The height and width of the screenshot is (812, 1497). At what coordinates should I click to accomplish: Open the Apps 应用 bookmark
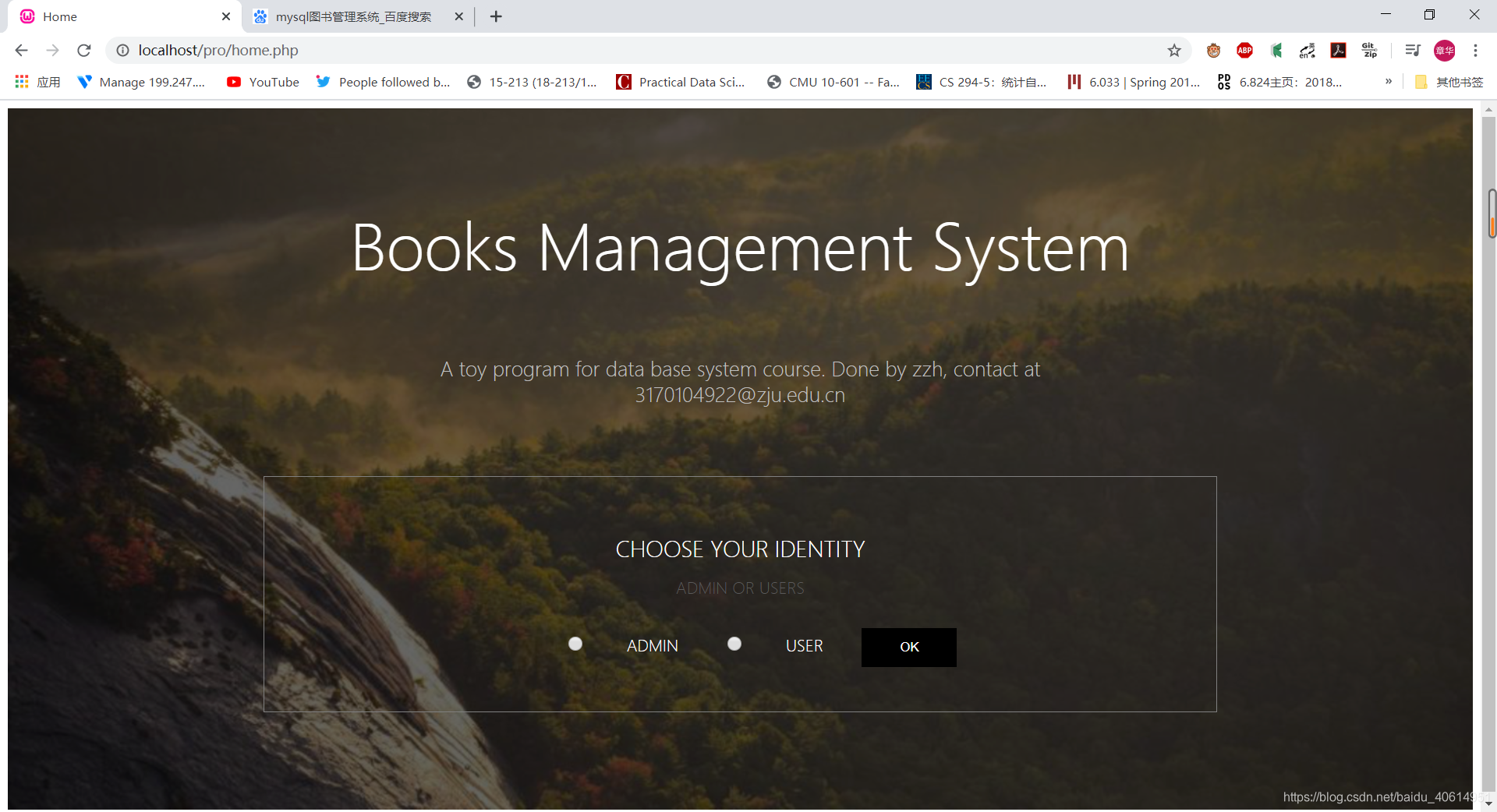(37, 82)
